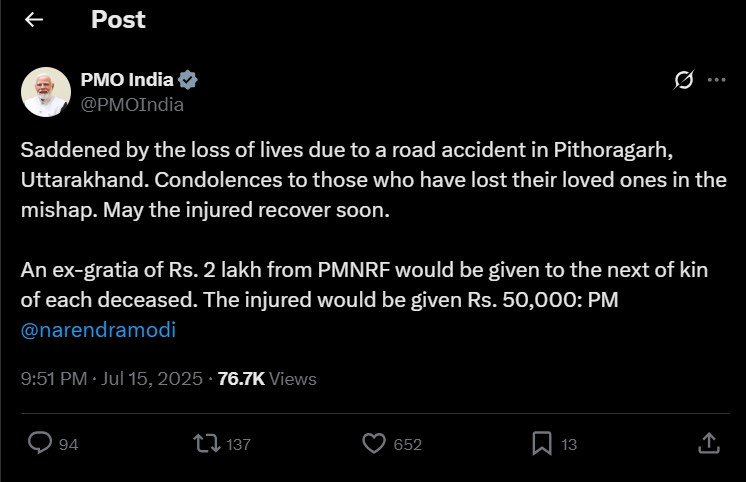
Task: Click the blue verified badge
Action: 187,80
